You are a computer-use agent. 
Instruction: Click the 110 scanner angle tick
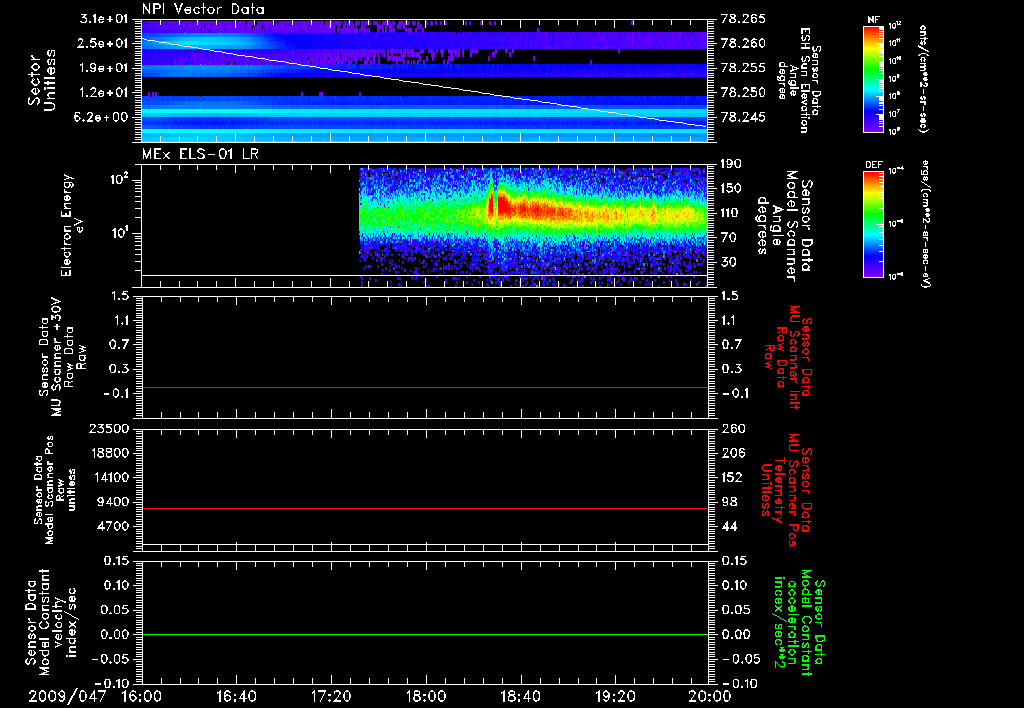[x=732, y=213]
